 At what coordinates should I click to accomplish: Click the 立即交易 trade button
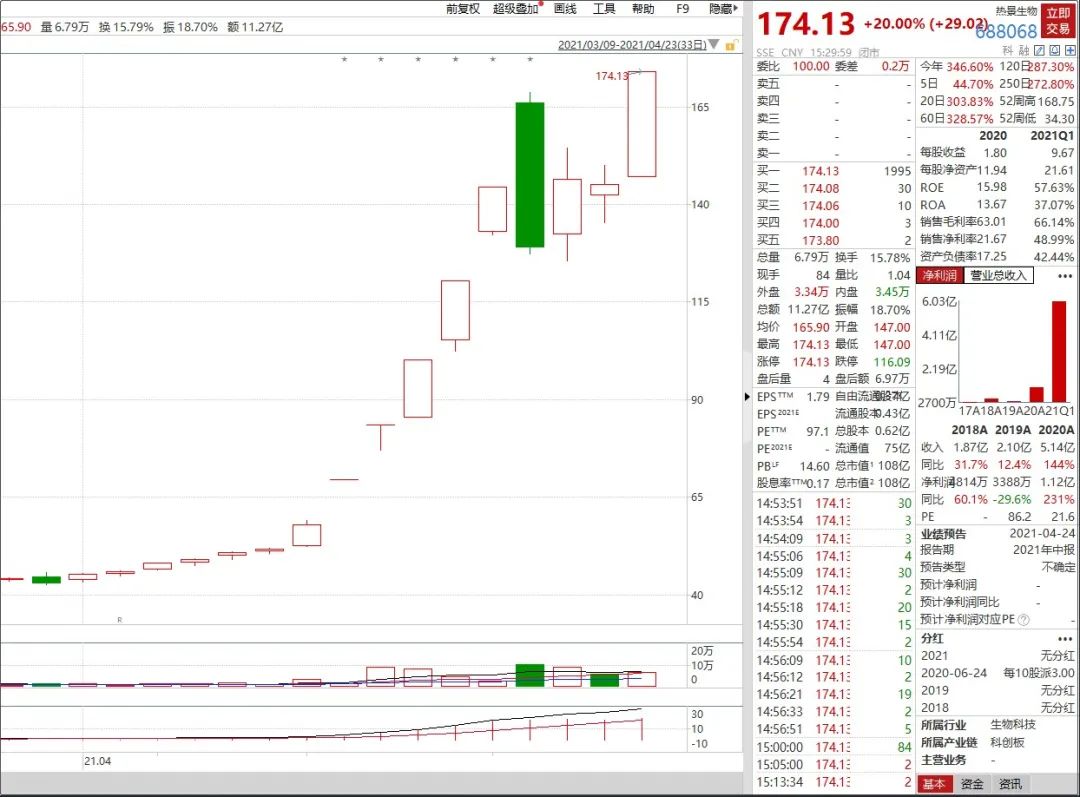tap(1056, 20)
